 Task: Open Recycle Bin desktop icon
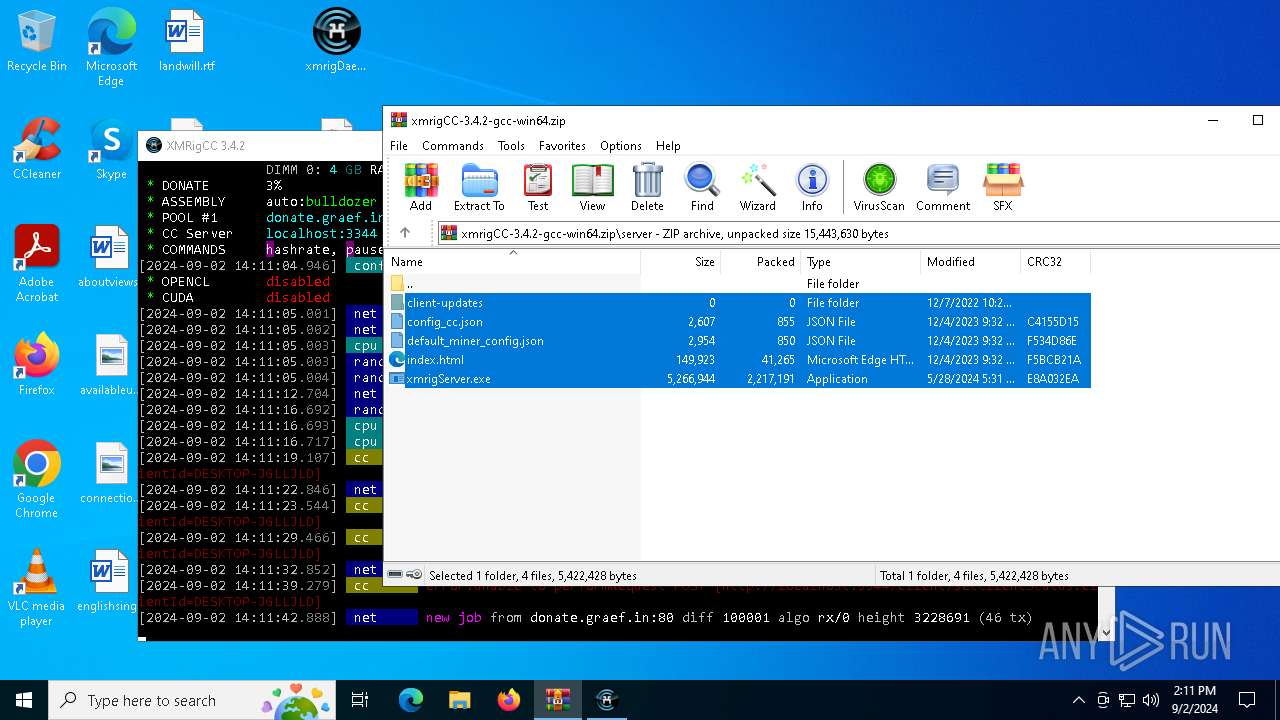(x=37, y=42)
